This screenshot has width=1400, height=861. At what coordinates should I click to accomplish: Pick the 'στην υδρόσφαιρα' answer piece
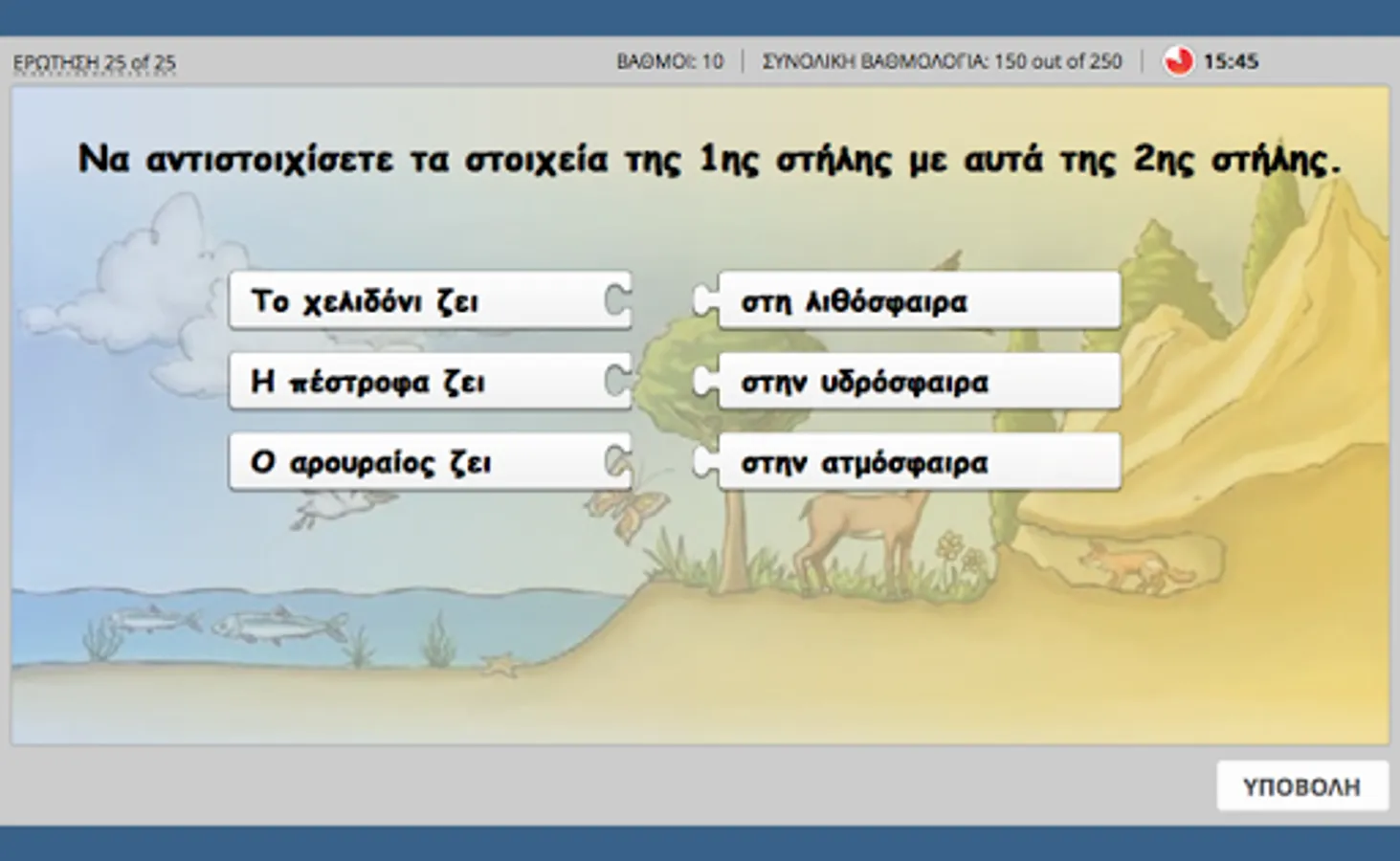[907, 382]
